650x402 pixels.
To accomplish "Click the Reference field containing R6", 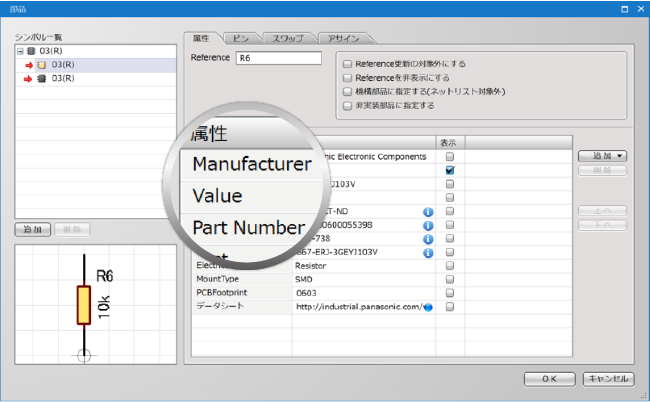I will tap(279, 58).
